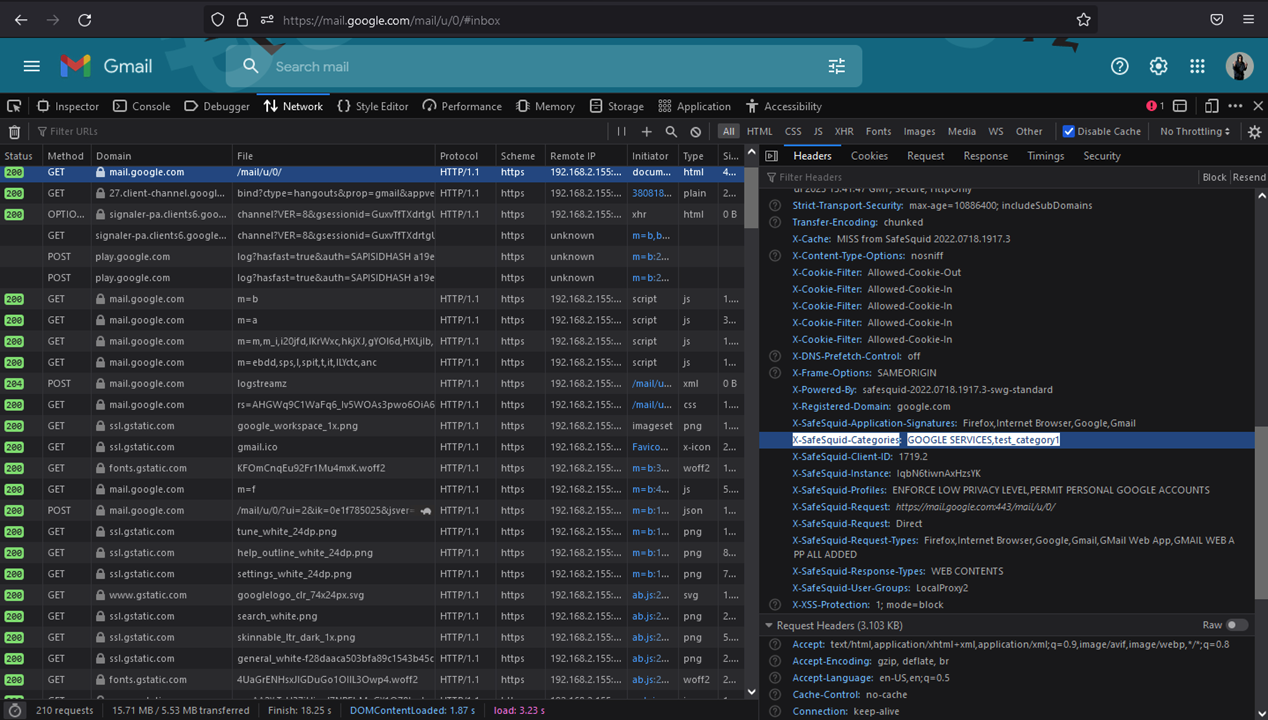Viewport: 1268px width, 720px height.
Task: Open the No Throttling dropdown
Action: pos(1195,131)
